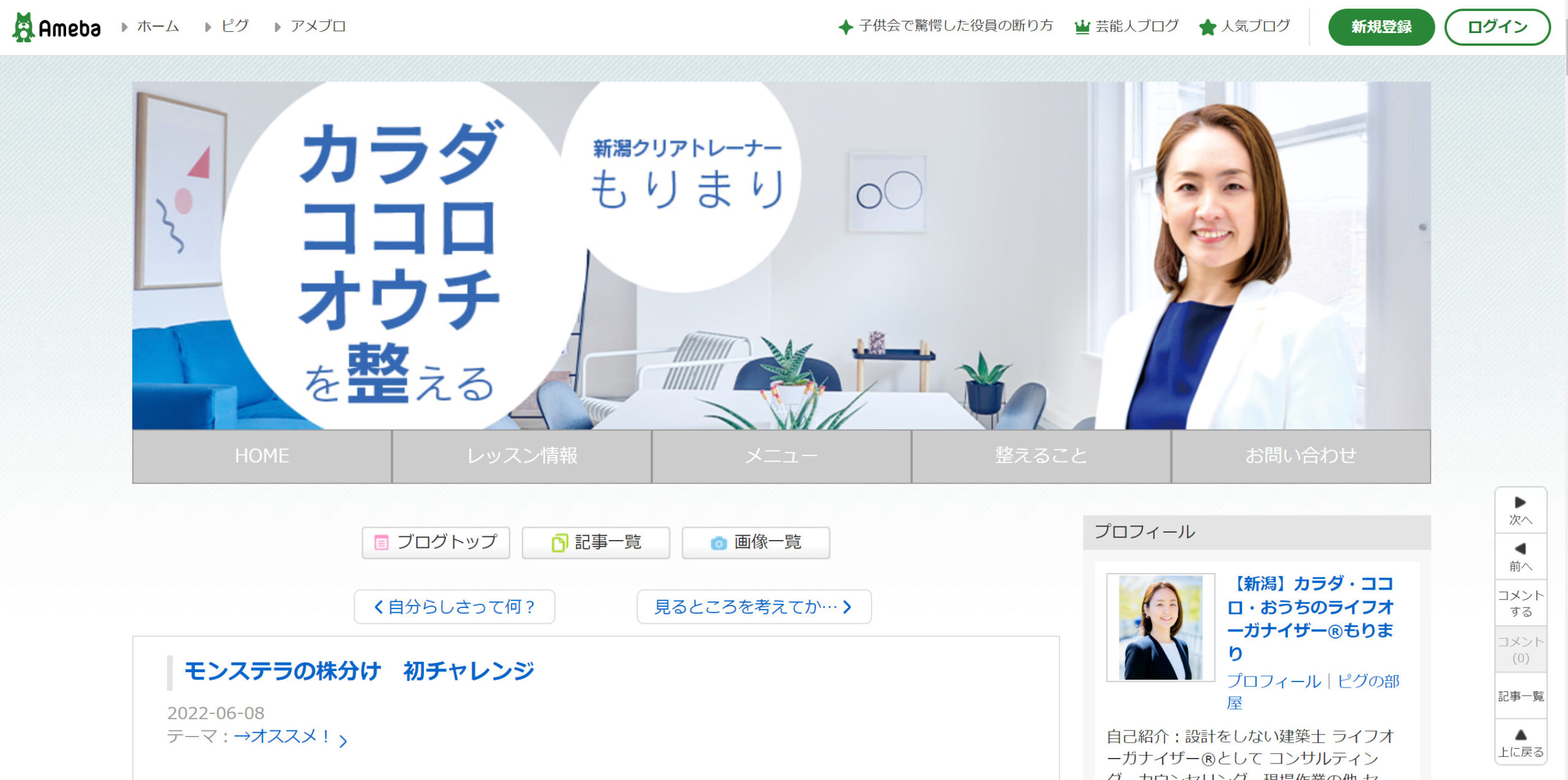Go to next post 見るところを考えてか…
This screenshot has width=1568, height=780.
click(x=754, y=607)
